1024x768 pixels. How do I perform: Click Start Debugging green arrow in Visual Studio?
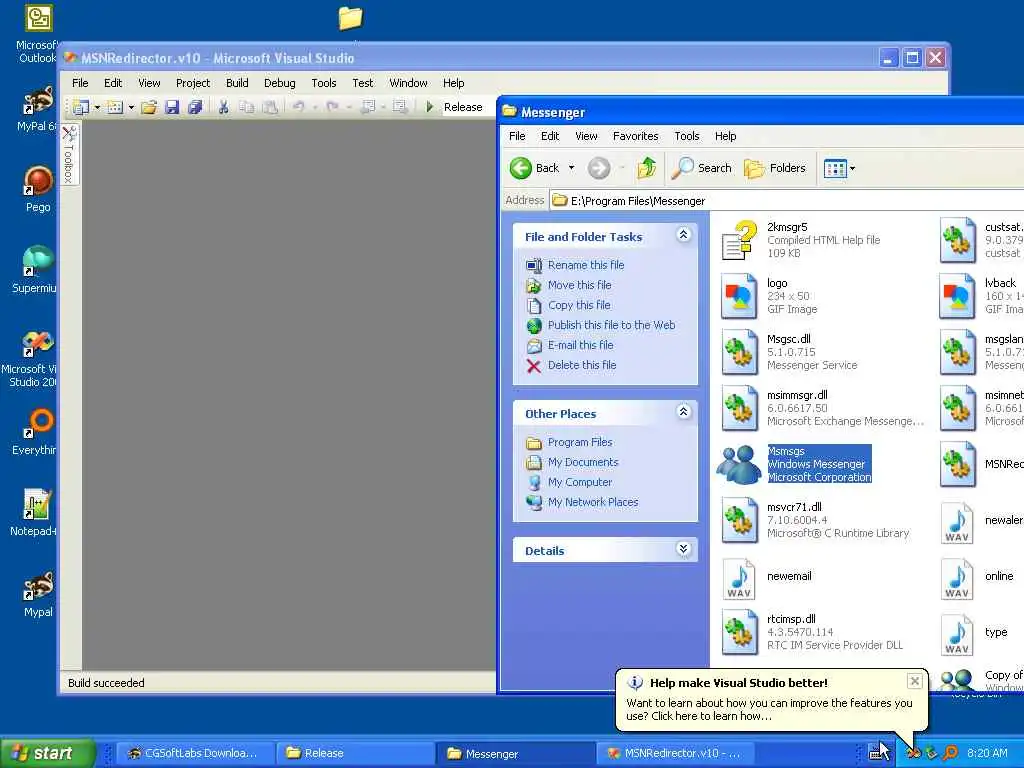(429, 106)
